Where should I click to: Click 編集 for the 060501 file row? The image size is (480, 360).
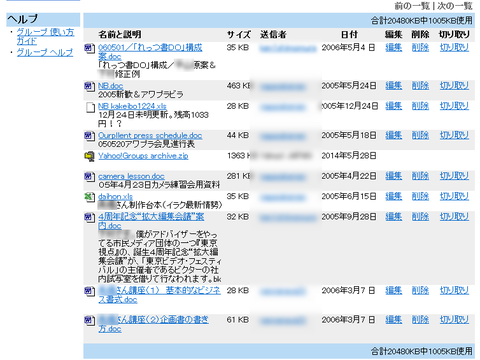click(393, 48)
